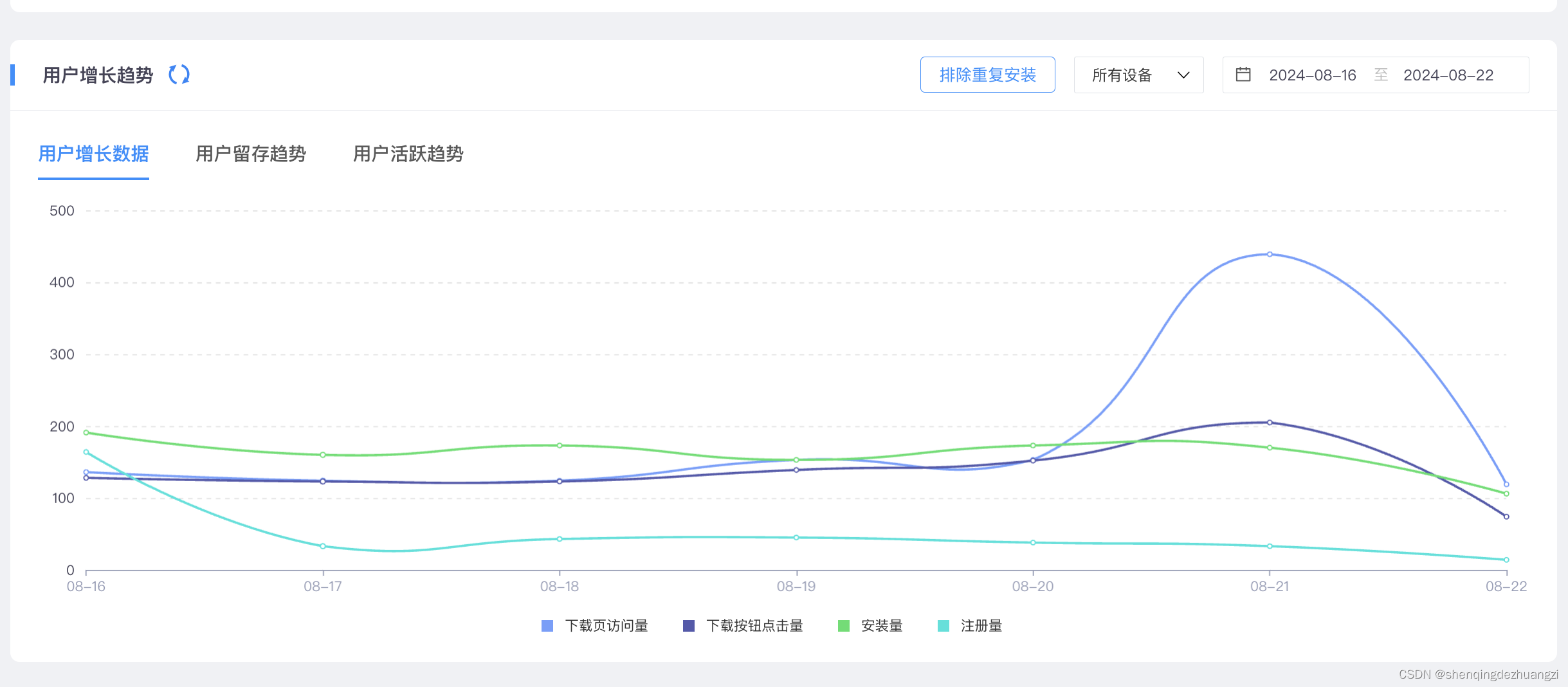Click the 用户增长趋势 panel title
This screenshot has height=687, width=1568.
coord(98,75)
